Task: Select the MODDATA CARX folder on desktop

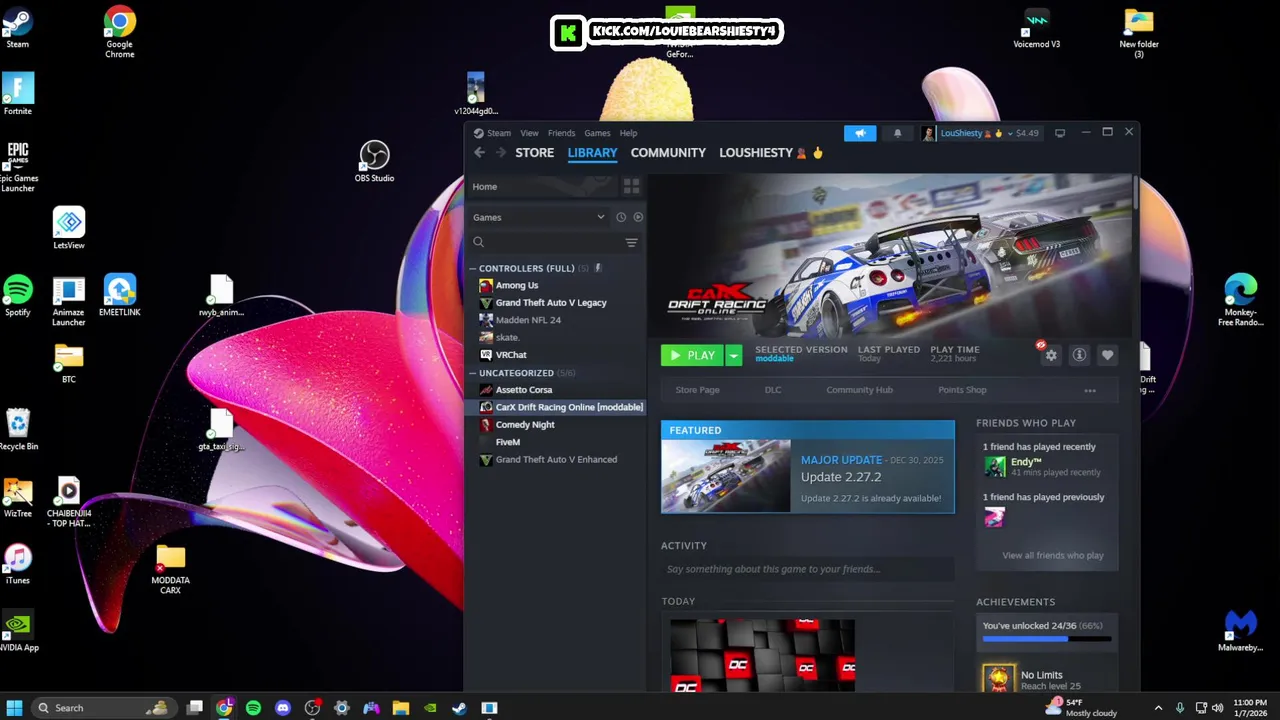Action: pos(170,571)
